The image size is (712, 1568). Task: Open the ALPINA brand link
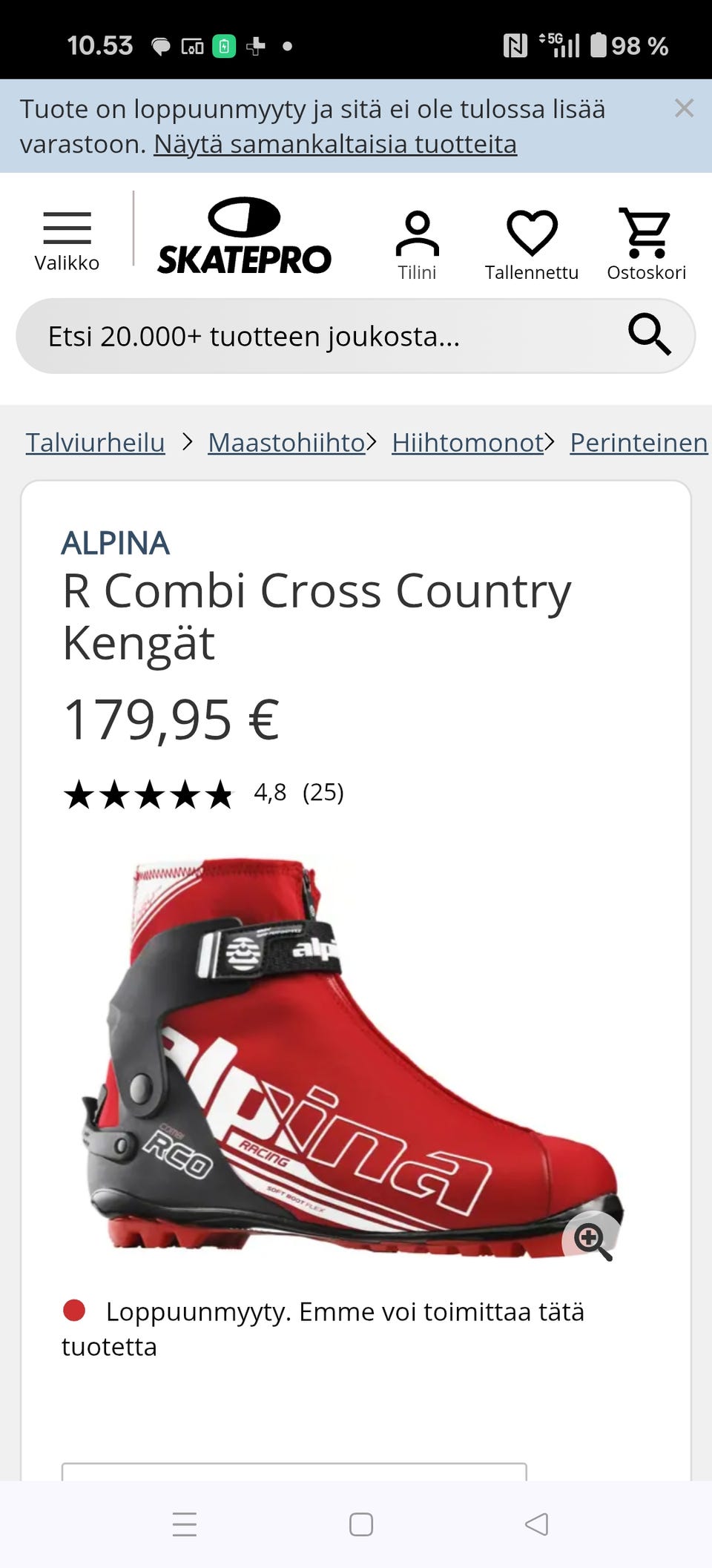[x=116, y=543]
